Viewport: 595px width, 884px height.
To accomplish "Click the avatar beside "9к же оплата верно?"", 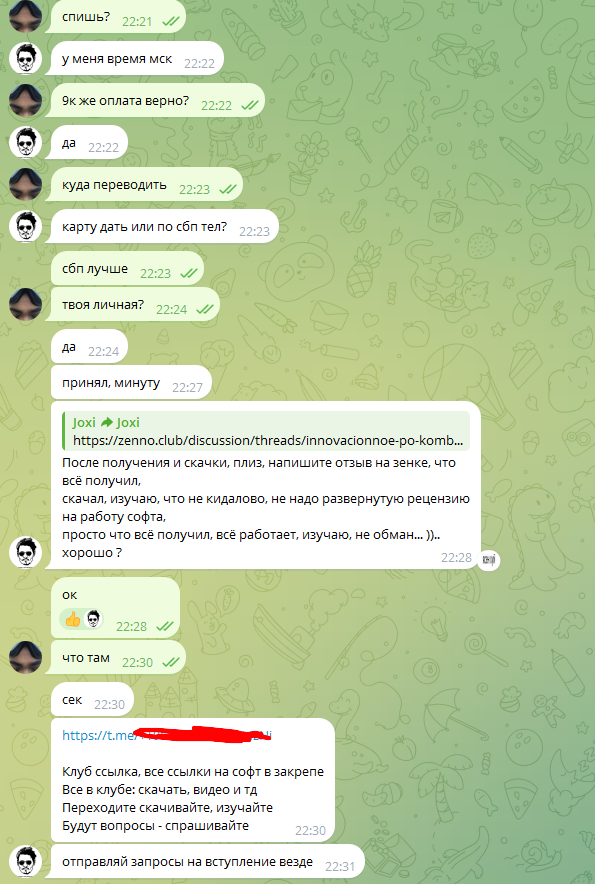I will (25, 100).
